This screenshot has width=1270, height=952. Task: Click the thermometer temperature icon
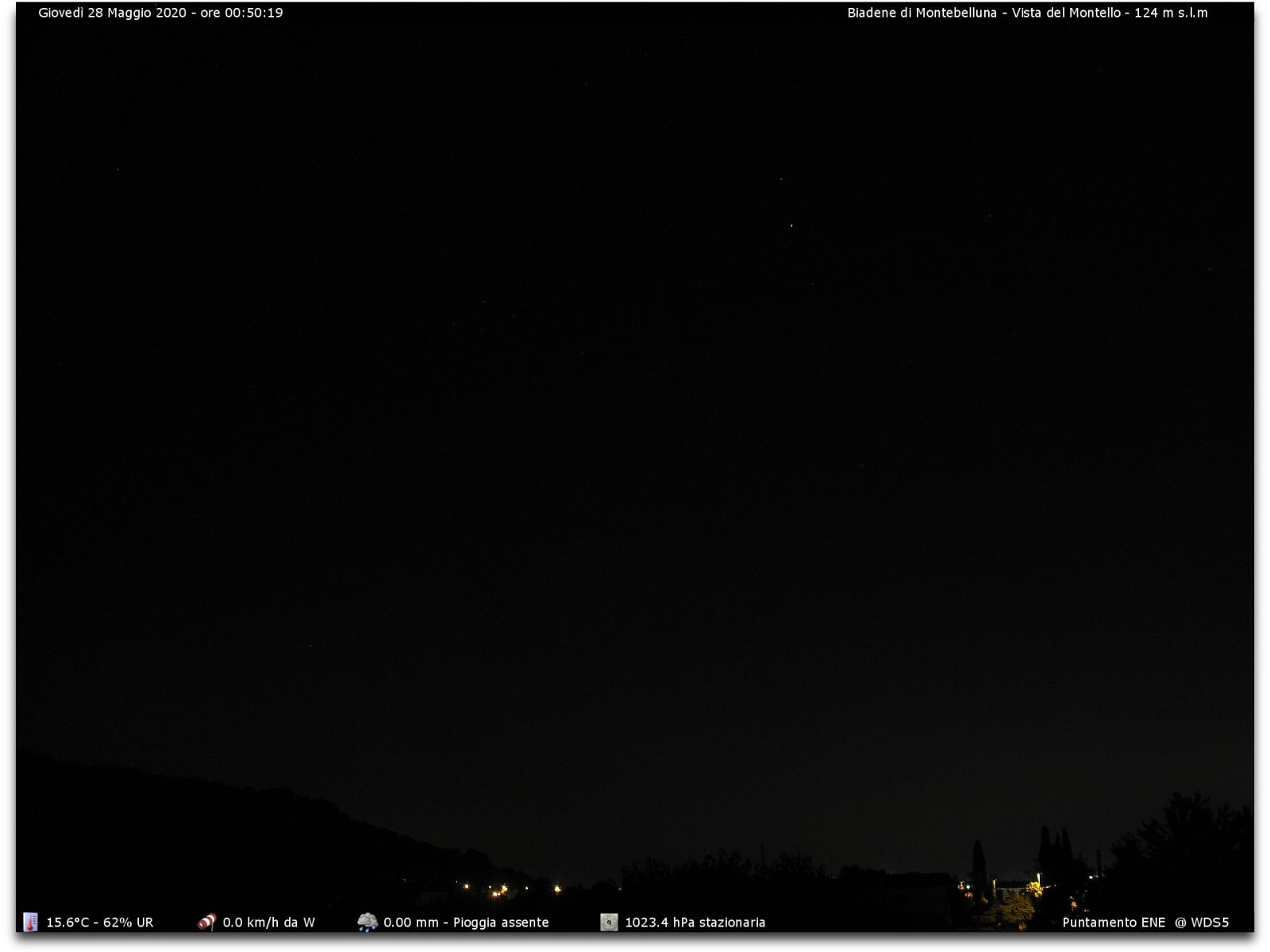point(30,922)
